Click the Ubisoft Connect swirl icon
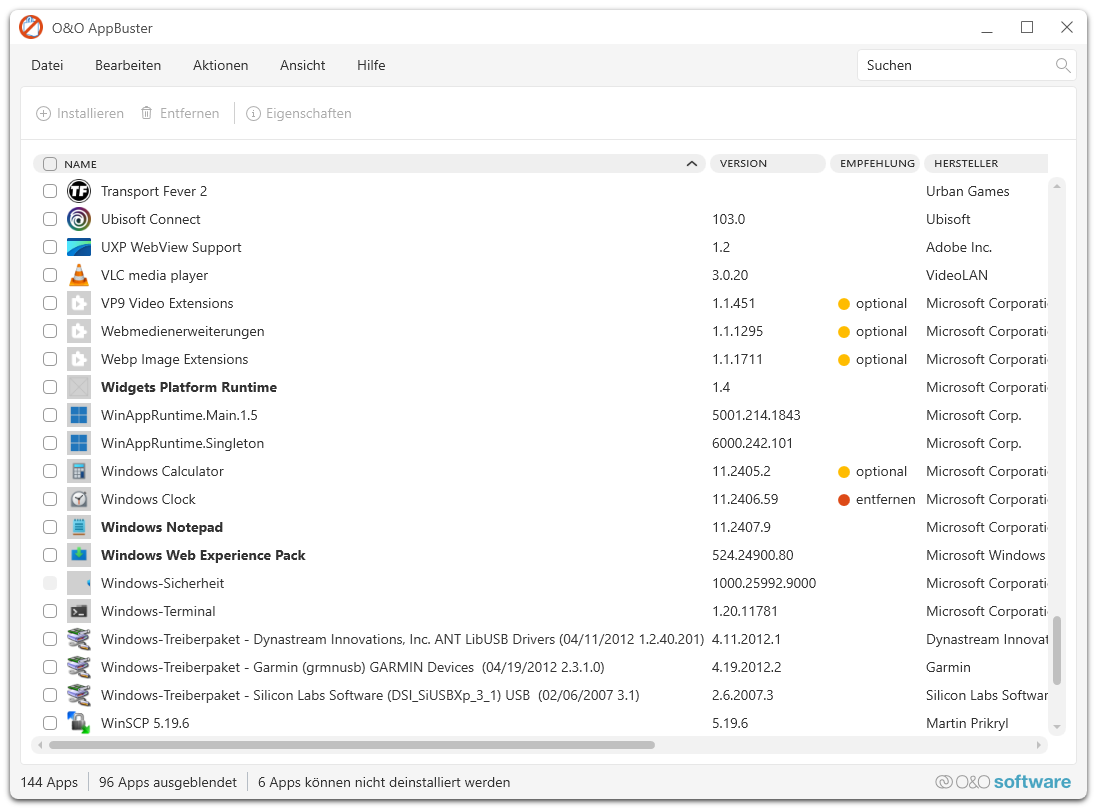Screen dimensions: 1097x809 (x=79, y=219)
